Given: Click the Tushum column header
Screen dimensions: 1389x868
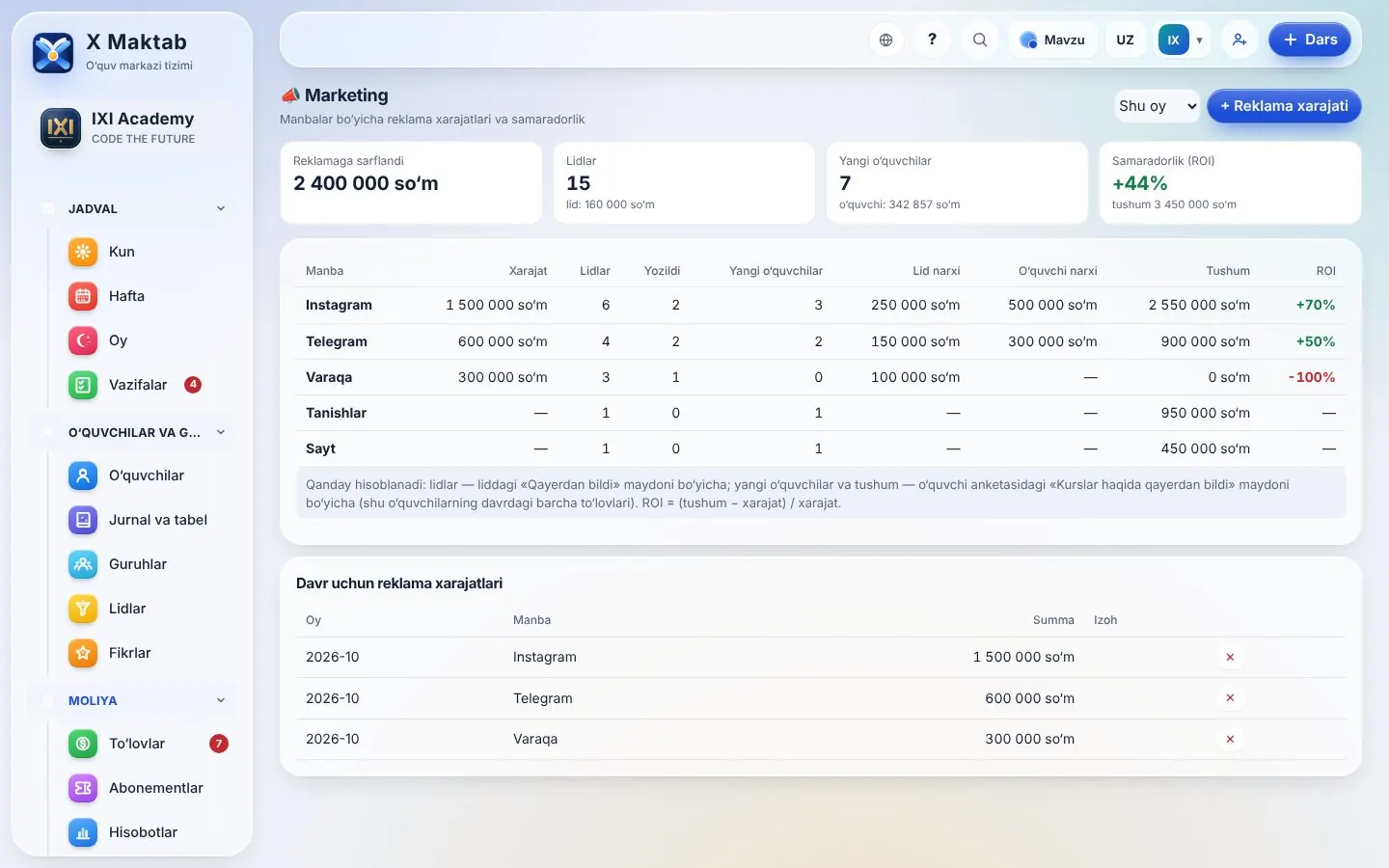Looking at the screenshot, I should click(1228, 271).
